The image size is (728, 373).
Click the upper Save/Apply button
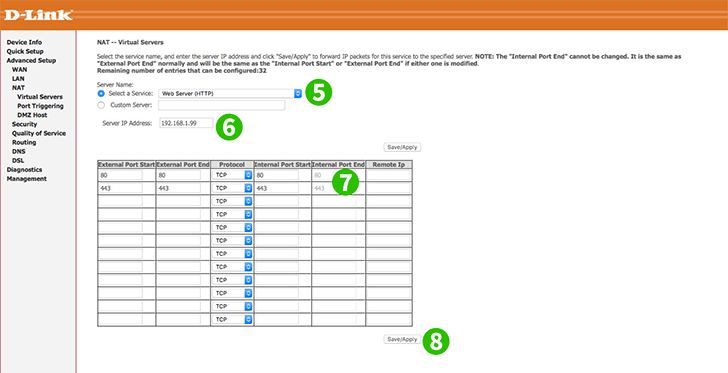click(402, 147)
